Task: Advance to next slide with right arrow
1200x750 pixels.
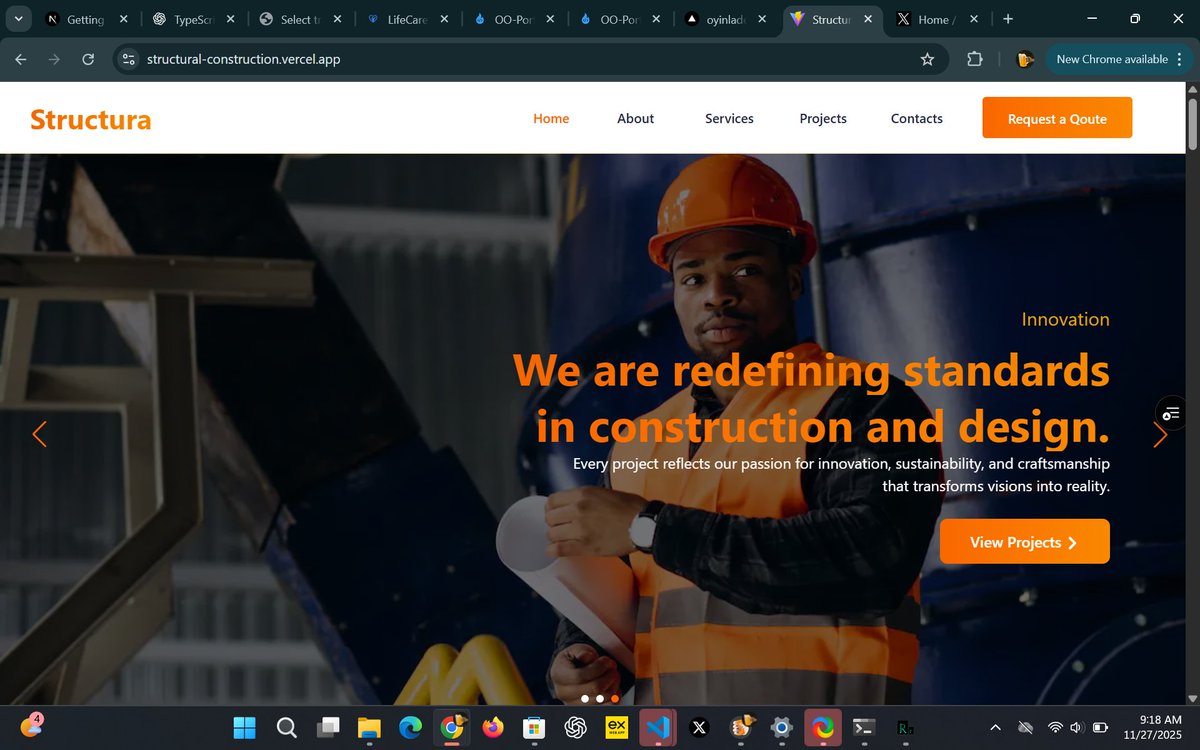Action: pyautogui.click(x=1160, y=434)
